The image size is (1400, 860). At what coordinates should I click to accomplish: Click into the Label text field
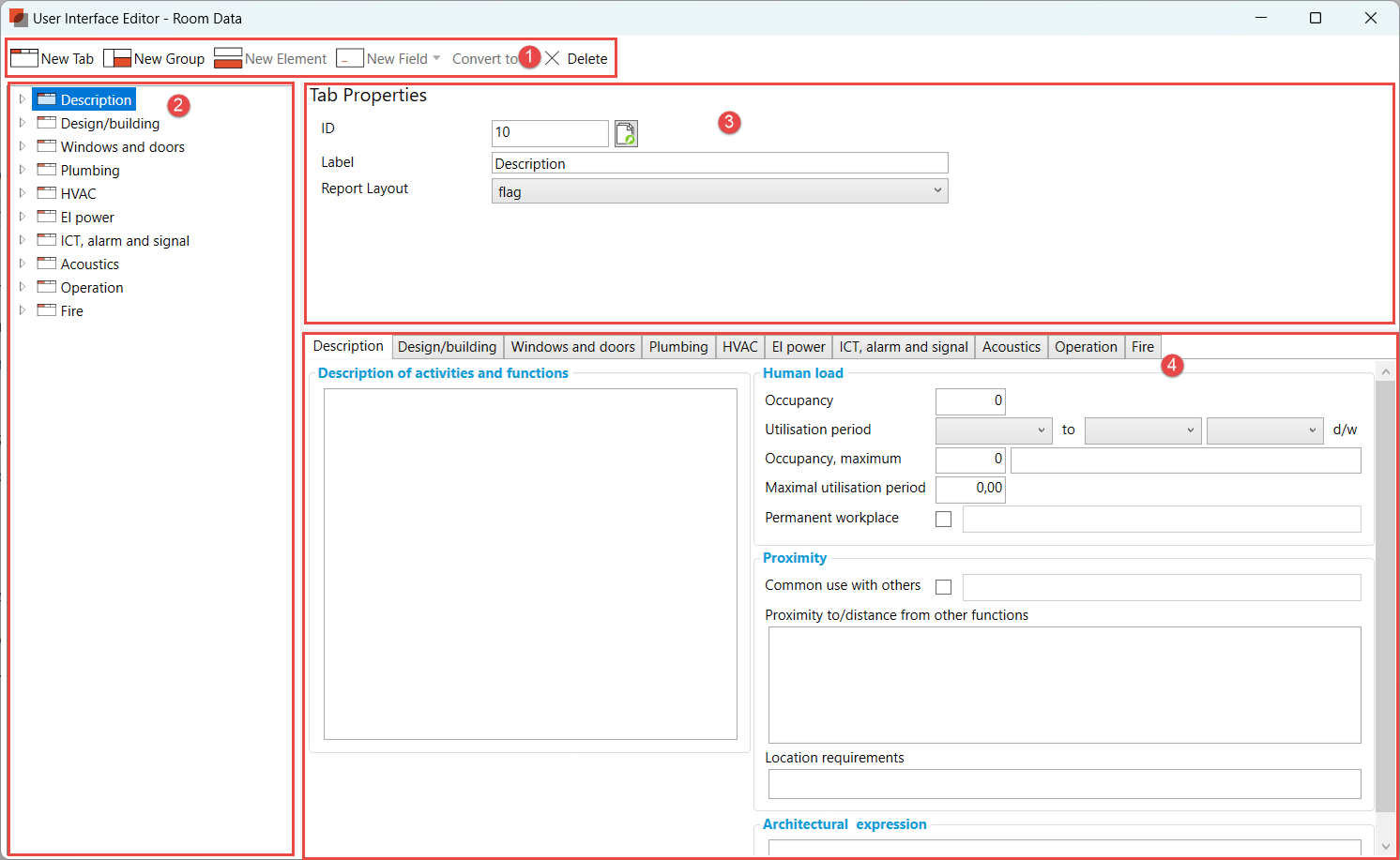[x=719, y=163]
